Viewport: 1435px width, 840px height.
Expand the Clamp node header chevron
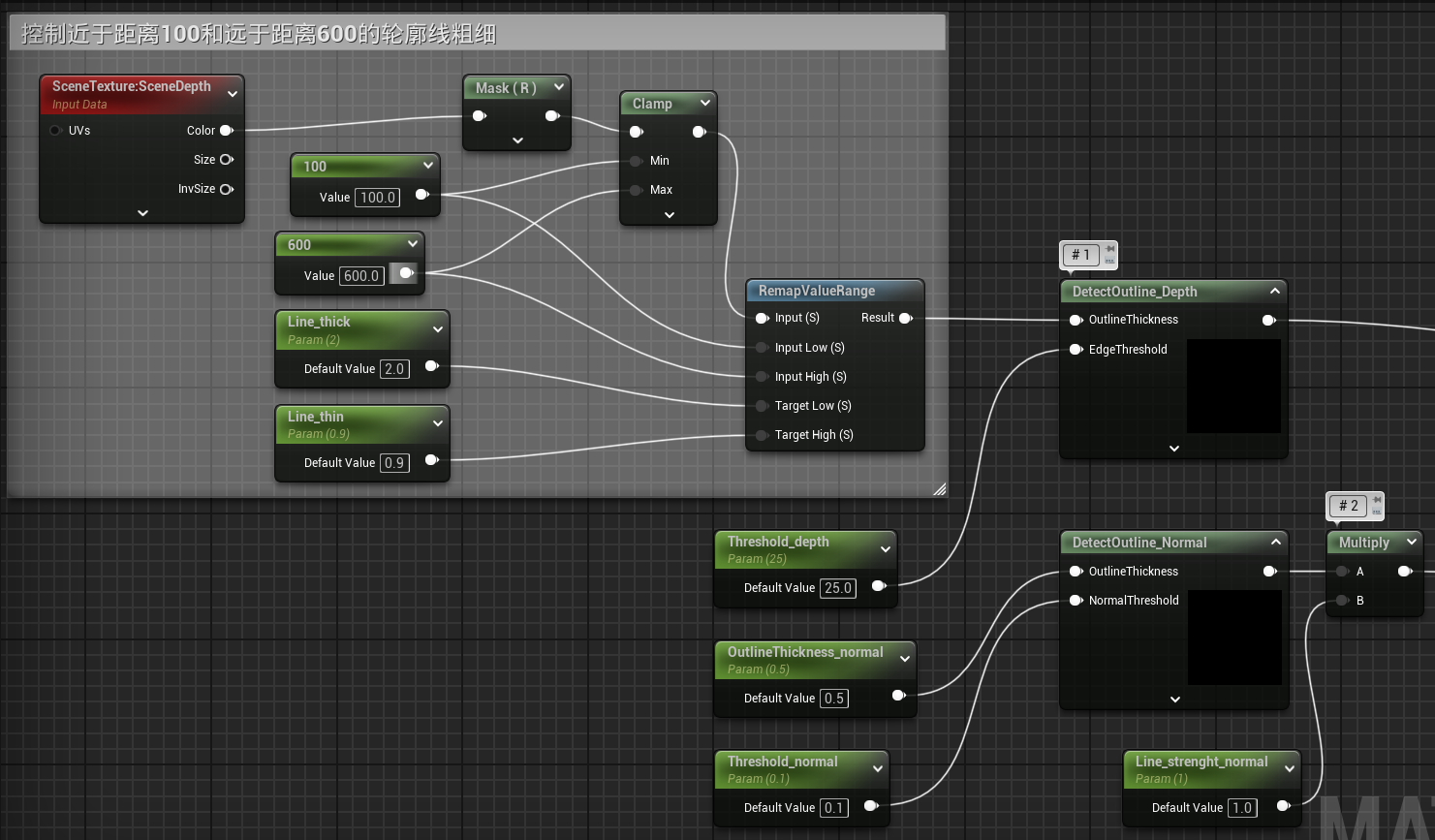704,103
